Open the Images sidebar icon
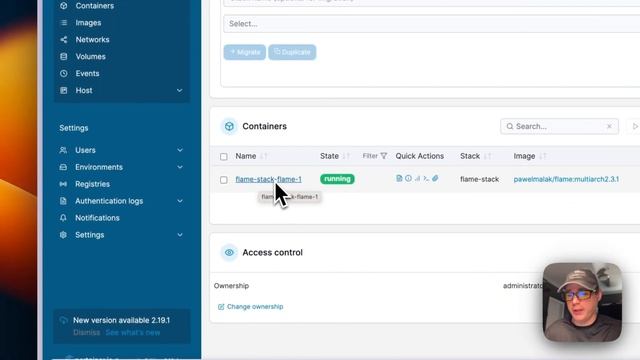This screenshot has width=640, height=360. pos(64,23)
